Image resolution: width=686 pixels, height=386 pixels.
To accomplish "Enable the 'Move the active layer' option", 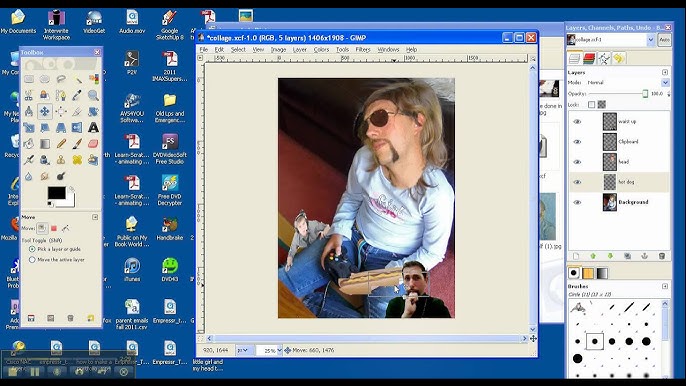I will (x=32, y=260).
